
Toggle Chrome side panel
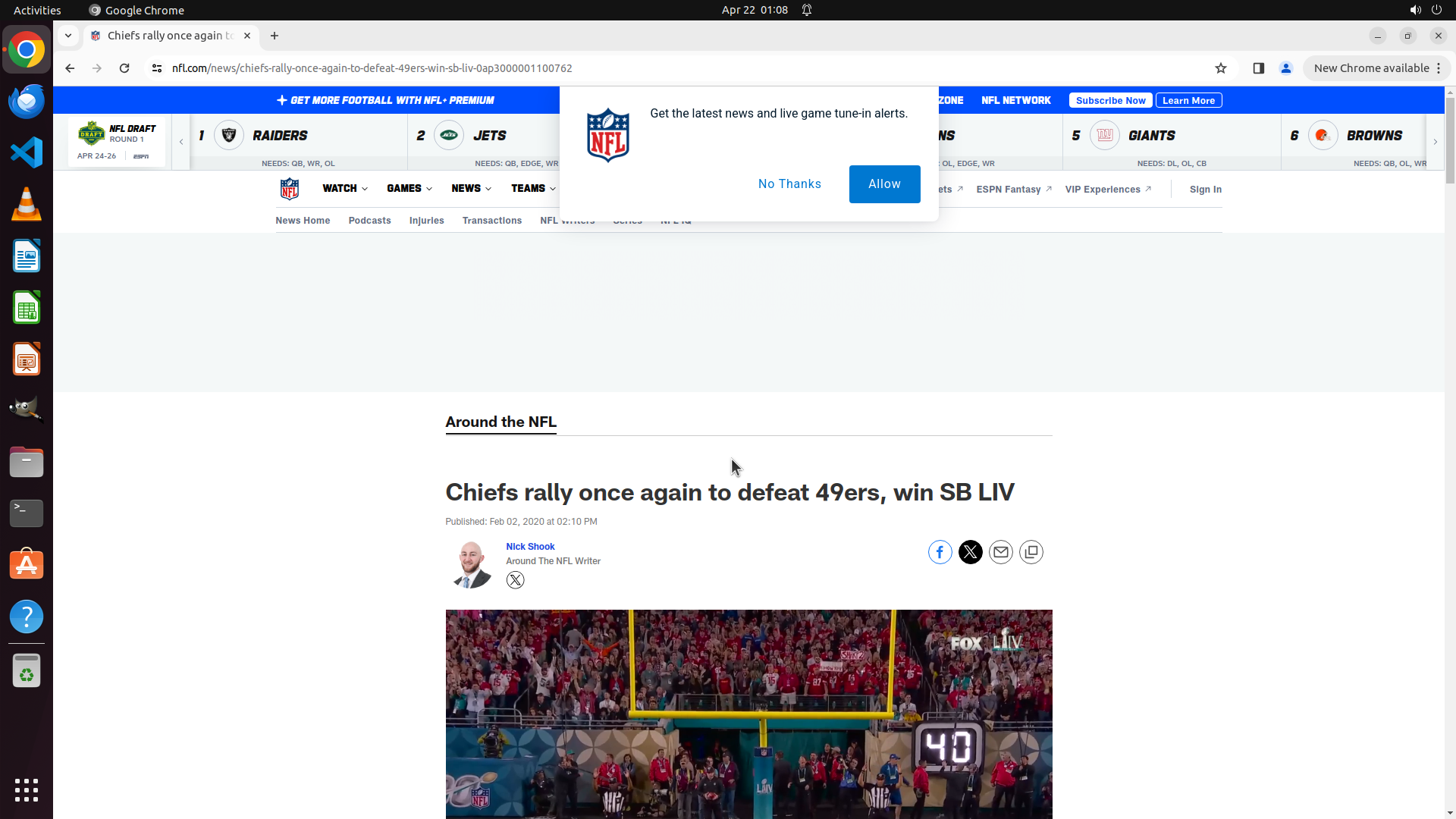[x=1258, y=68]
